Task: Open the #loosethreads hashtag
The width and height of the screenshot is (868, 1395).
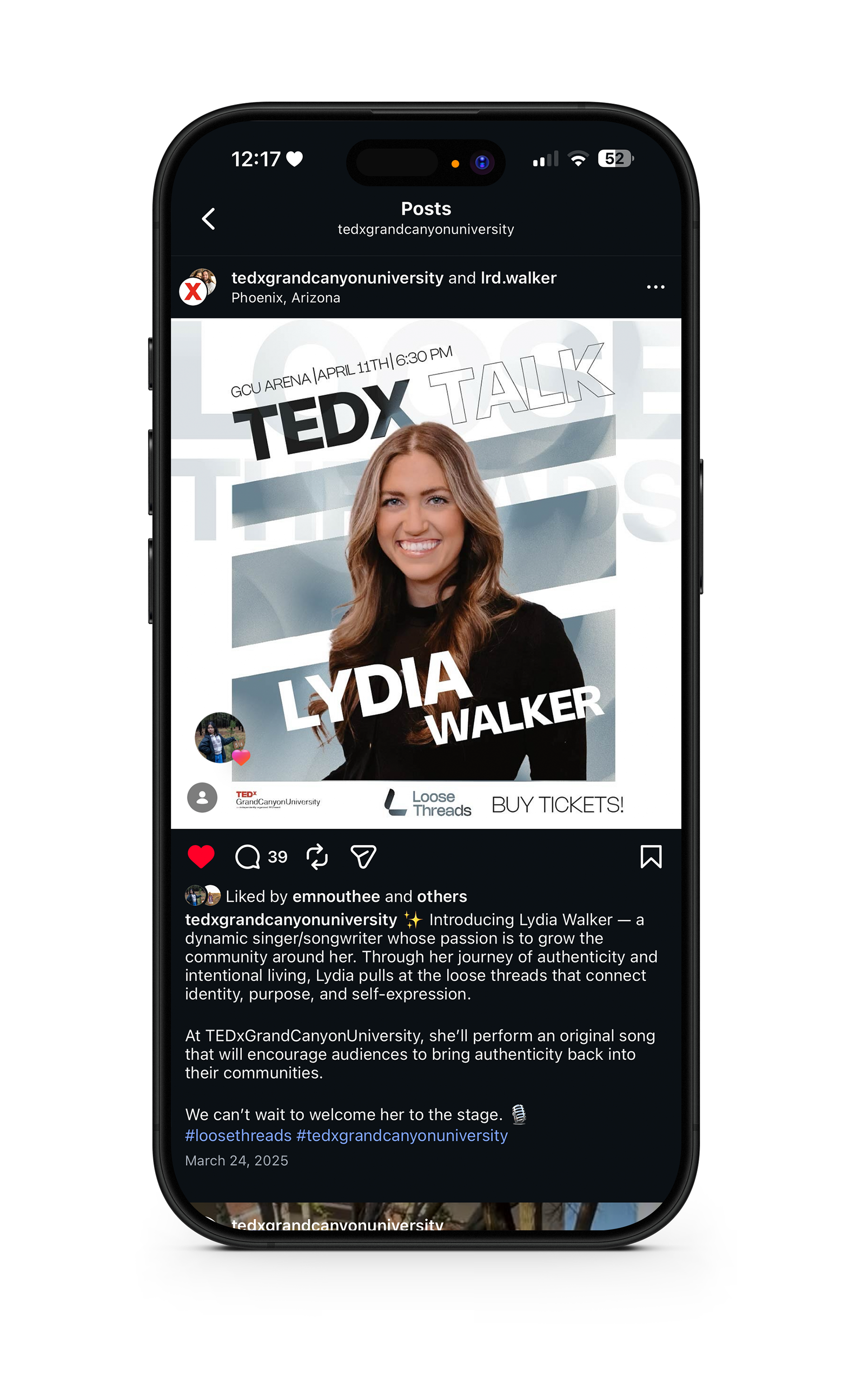Action: coord(238,1135)
